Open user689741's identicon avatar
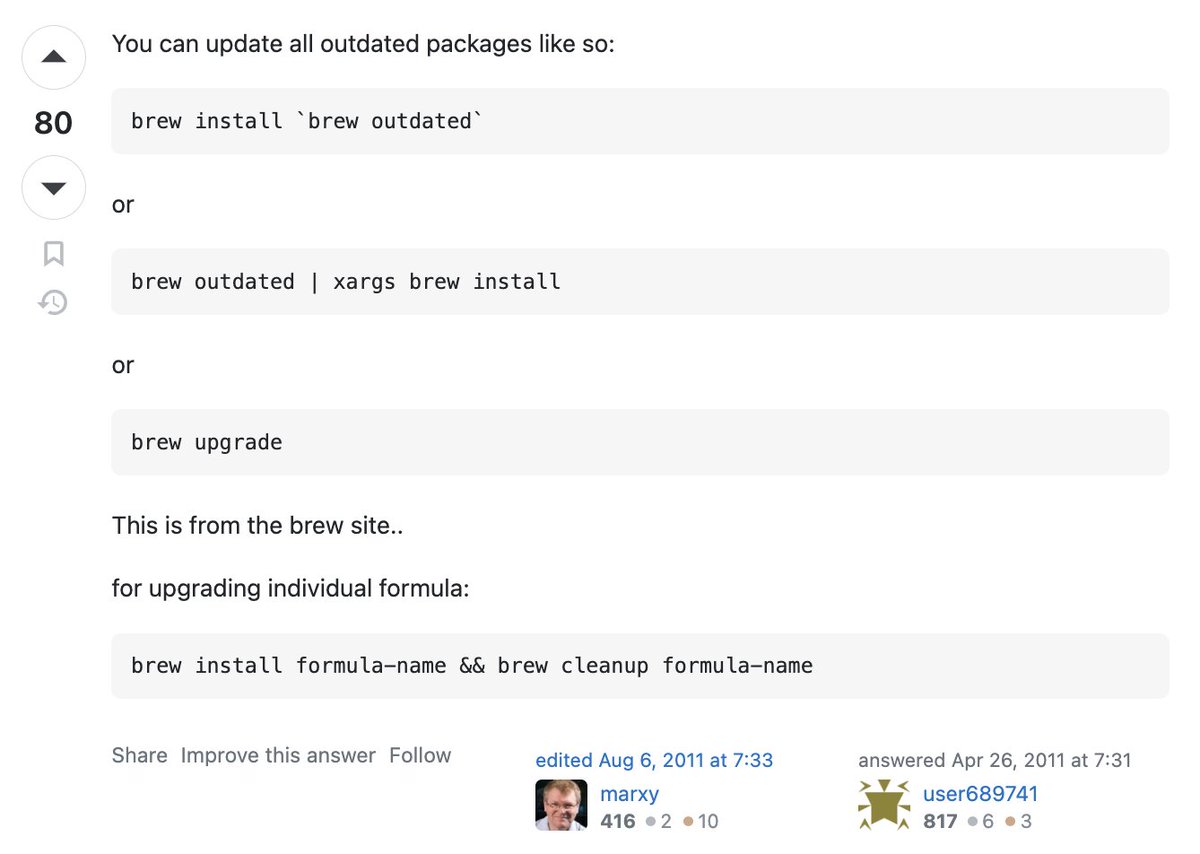Viewport: 1200px width, 854px height. [x=884, y=805]
